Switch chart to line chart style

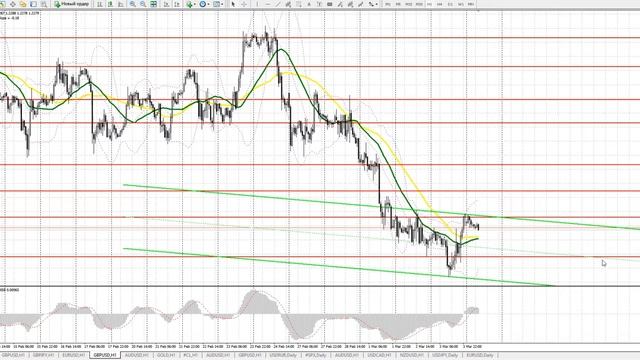click(121, 4)
